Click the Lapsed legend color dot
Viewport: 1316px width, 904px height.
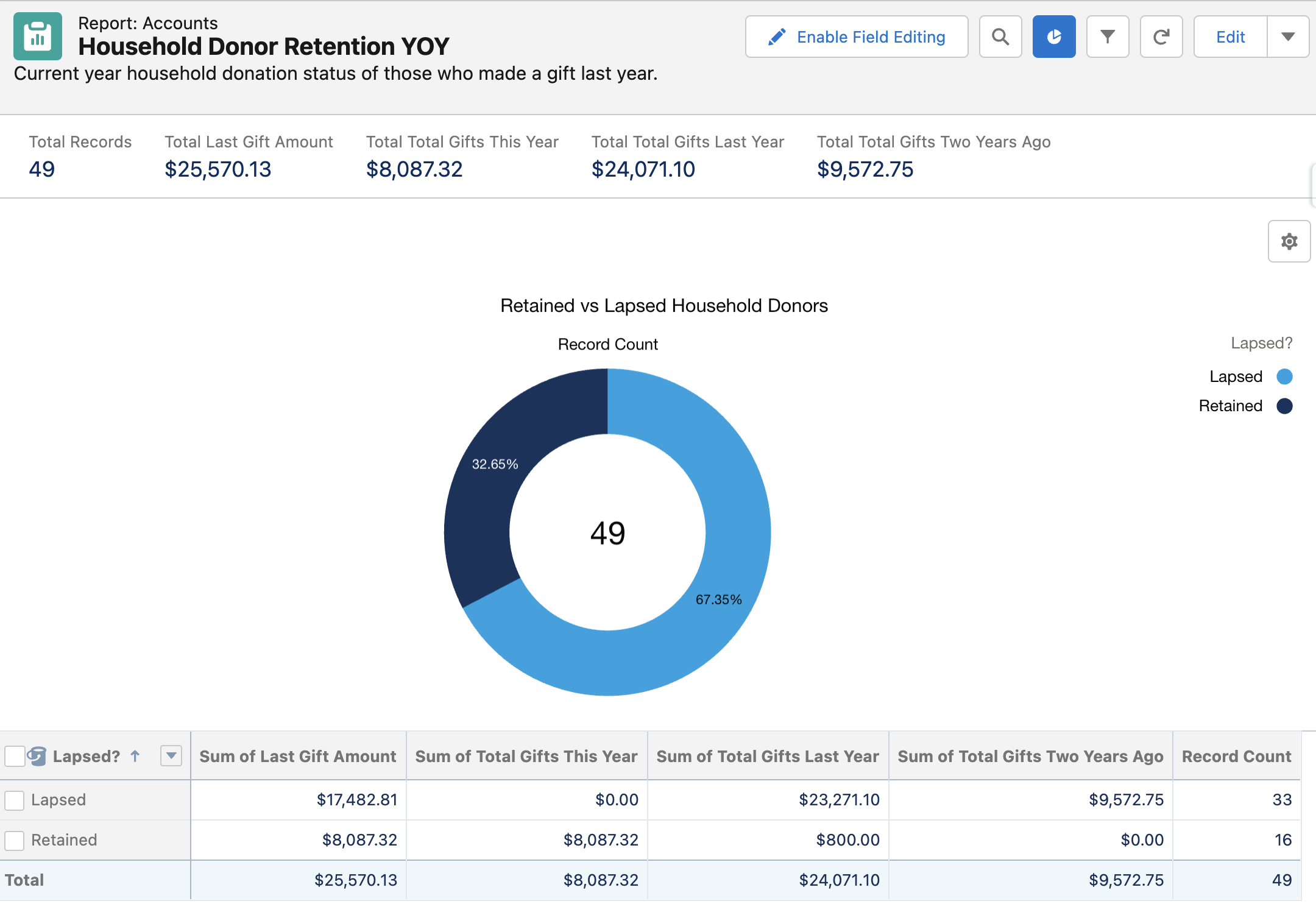[1284, 376]
